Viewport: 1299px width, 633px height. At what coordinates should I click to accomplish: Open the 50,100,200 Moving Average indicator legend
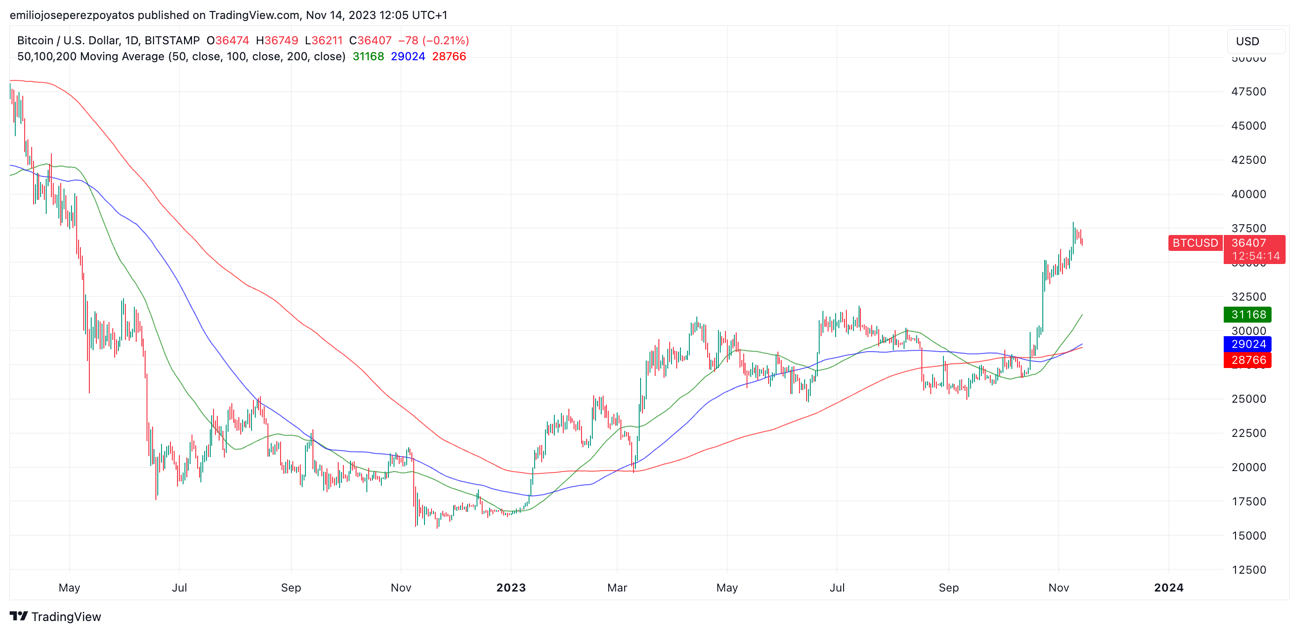(180, 57)
